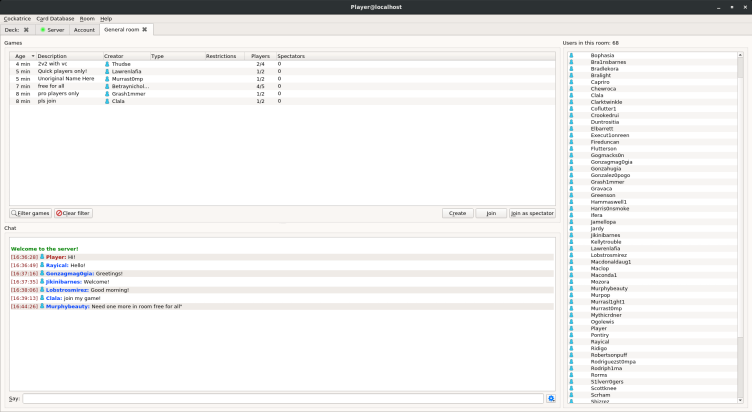Sort games by the Age column arrow

[32, 56]
